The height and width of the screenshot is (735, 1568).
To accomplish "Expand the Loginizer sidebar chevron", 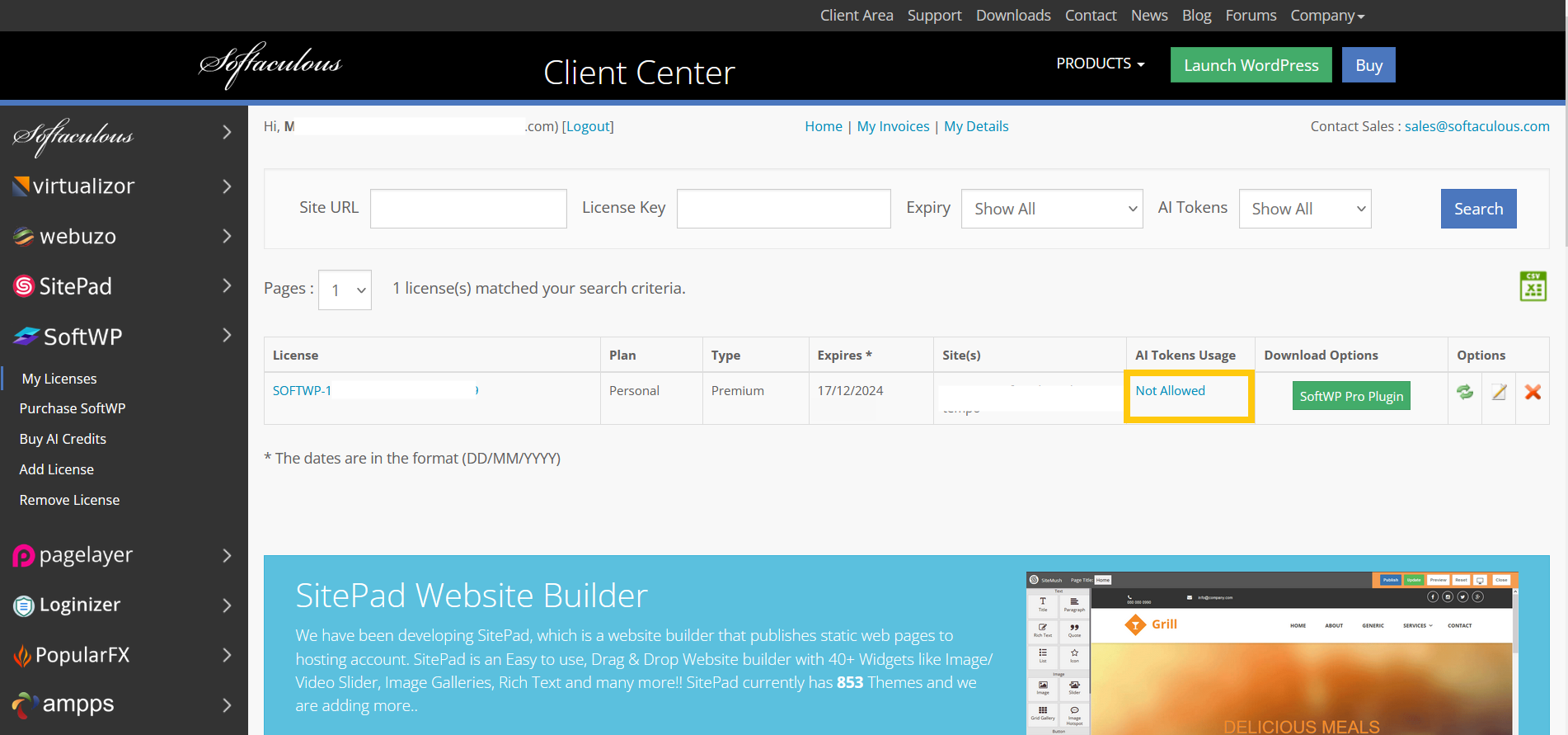I will (x=227, y=605).
